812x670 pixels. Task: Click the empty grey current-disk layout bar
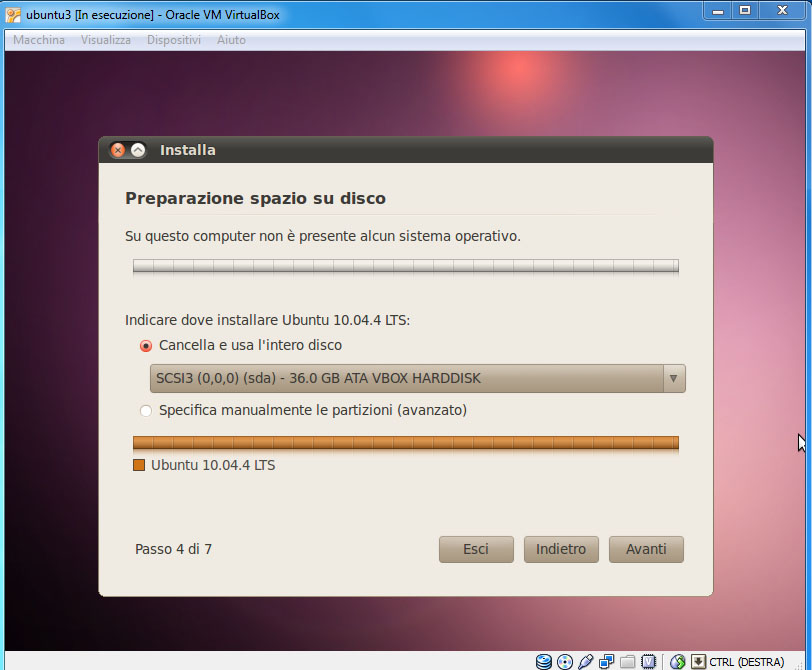pos(405,266)
